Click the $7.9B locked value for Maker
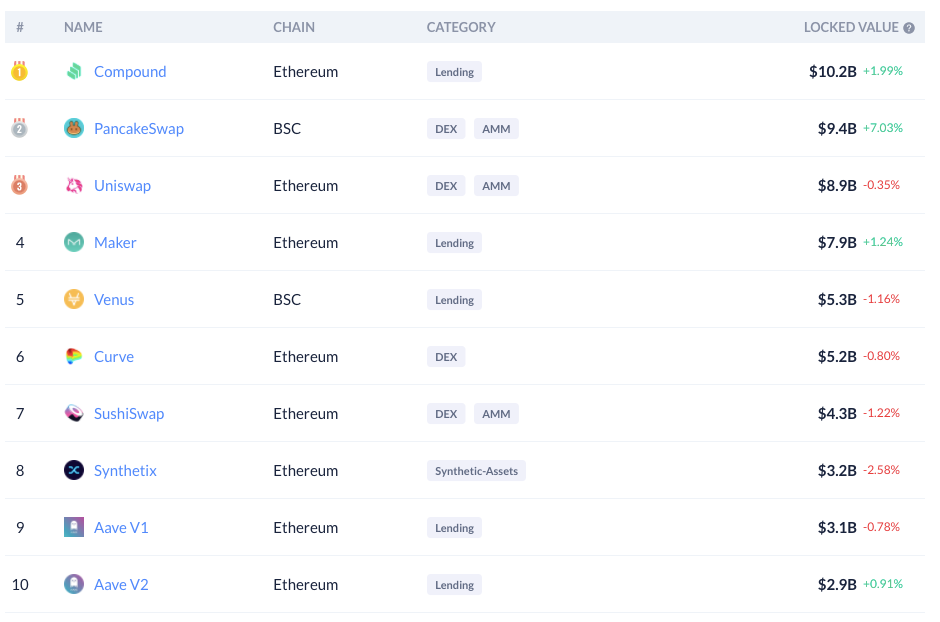The width and height of the screenshot is (940, 622). click(x=837, y=242)
